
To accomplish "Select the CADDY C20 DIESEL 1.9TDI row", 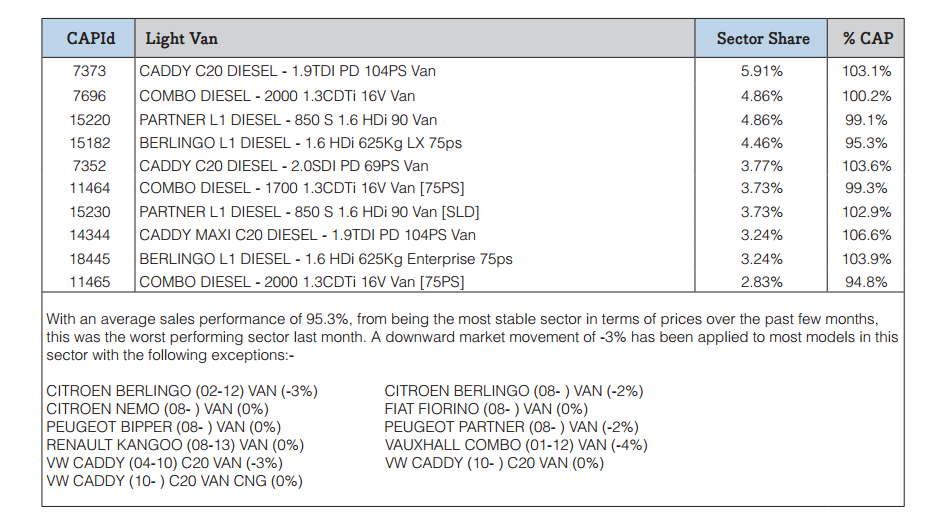I will (x=473, y=71).
